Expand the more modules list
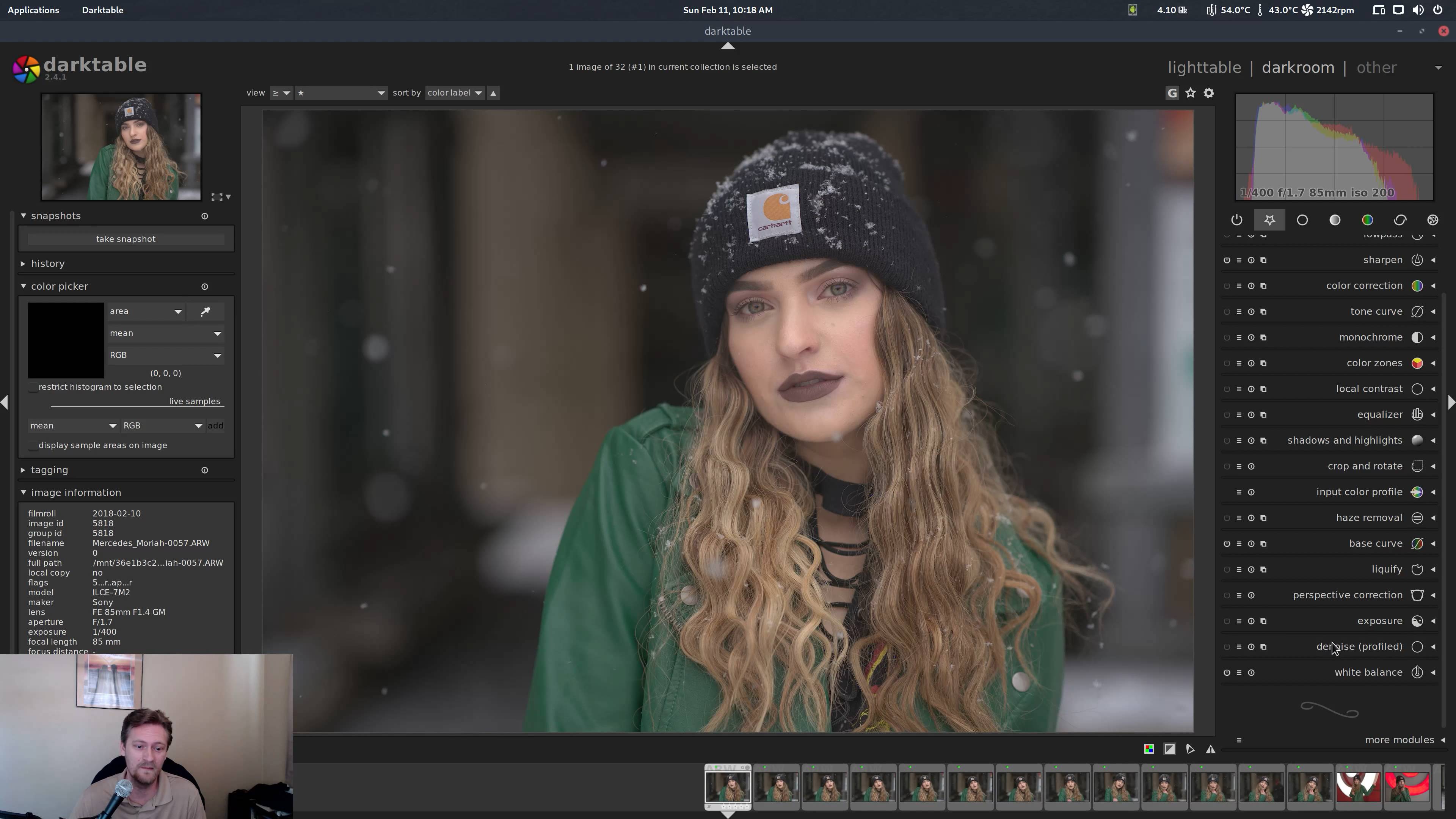 (x=1399, y=740)
